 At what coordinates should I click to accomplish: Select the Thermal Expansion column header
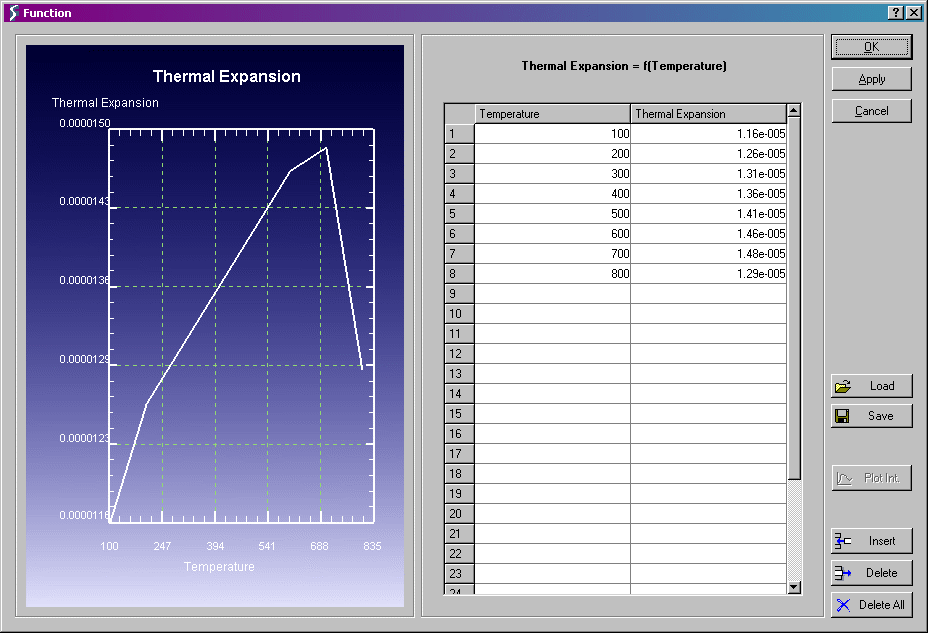[x=708, y=114]
